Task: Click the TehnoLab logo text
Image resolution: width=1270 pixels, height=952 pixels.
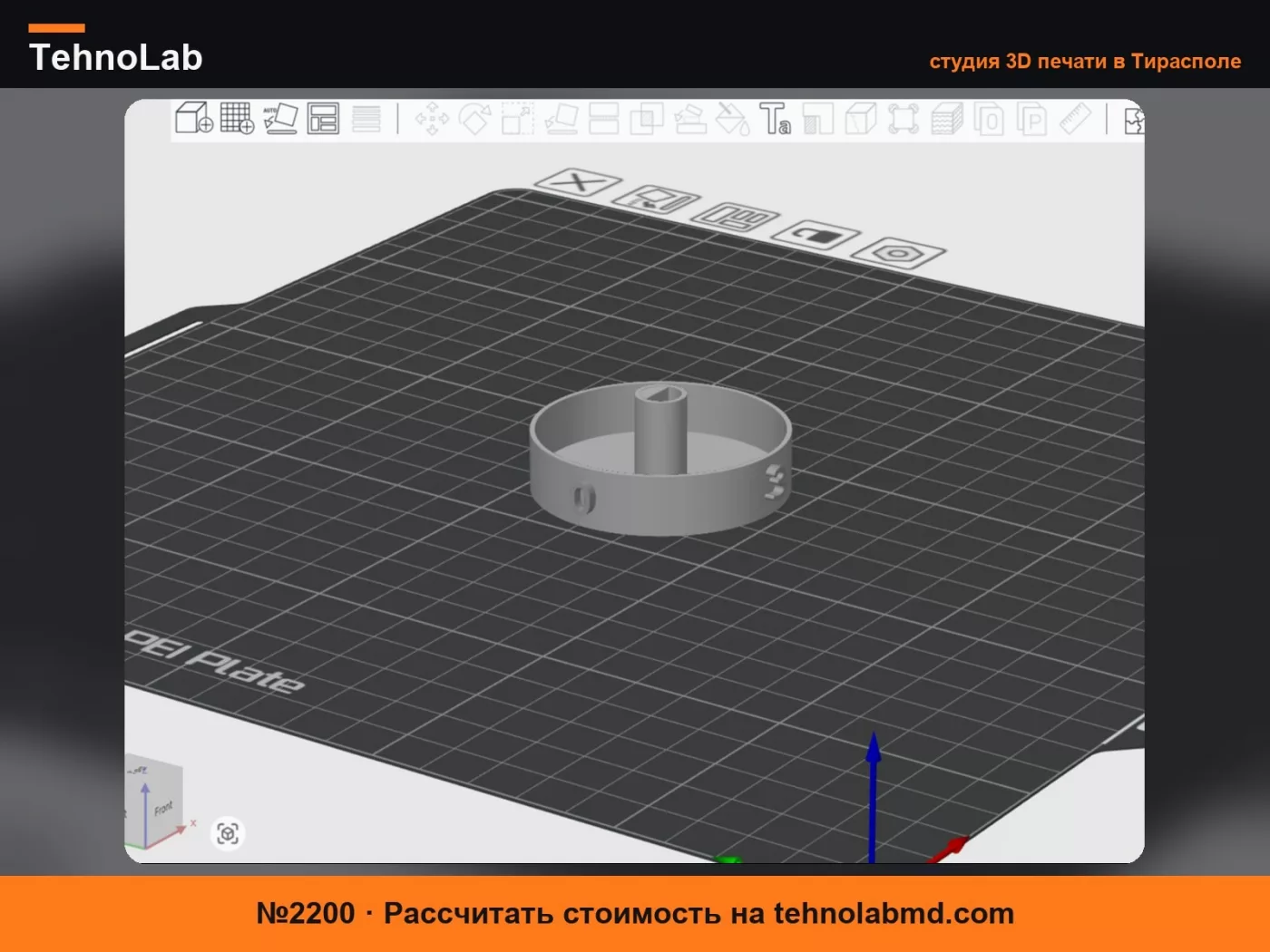Action: pos(116,57)
